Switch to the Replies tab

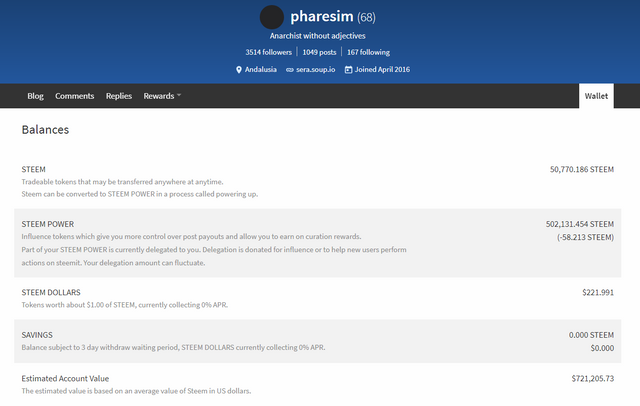click(x=119, y=96)
